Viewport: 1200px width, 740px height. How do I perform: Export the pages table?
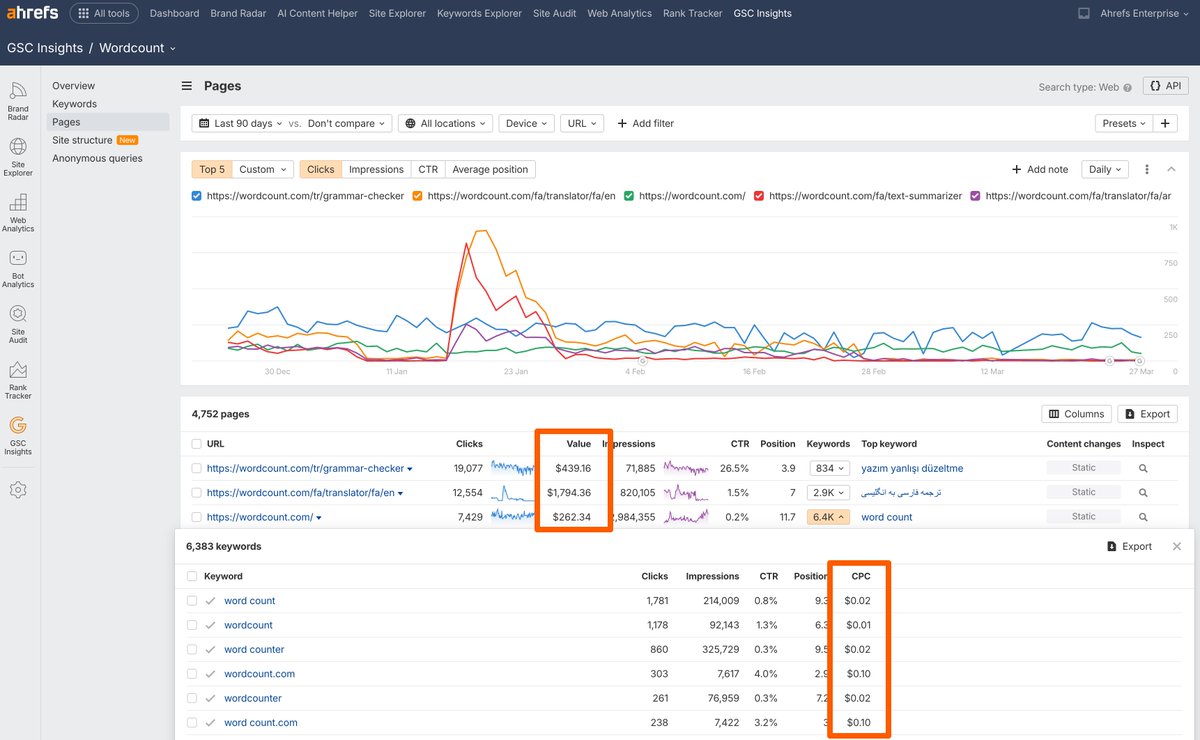coord(1147,413)
